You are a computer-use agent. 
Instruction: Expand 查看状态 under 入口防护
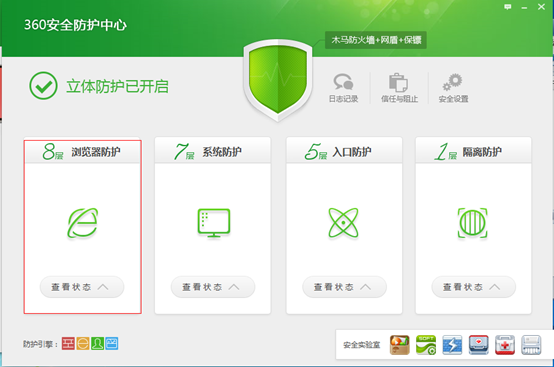click(344, 287)
